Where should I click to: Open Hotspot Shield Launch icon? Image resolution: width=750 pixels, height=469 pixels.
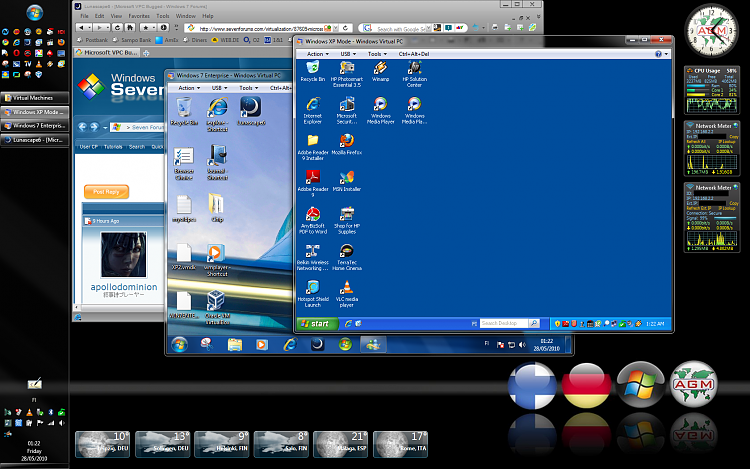(x=312, y=294)
